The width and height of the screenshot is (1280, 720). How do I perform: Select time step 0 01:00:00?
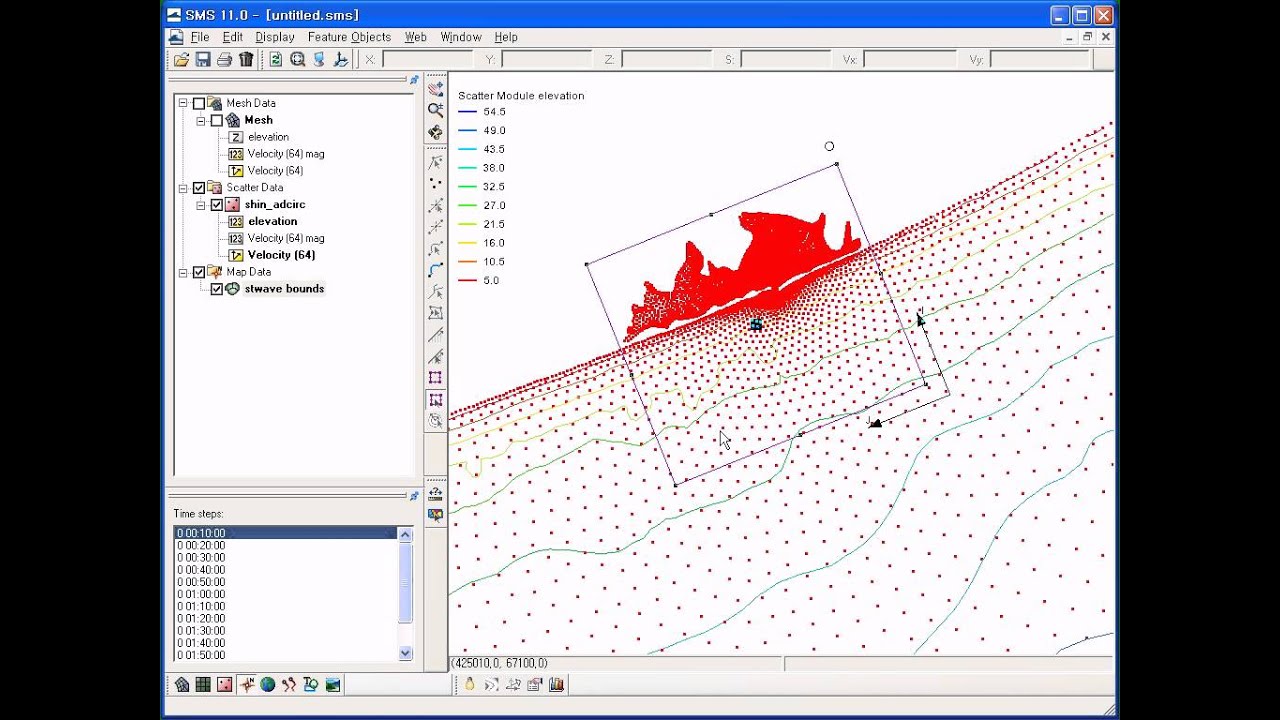(201, 594)
